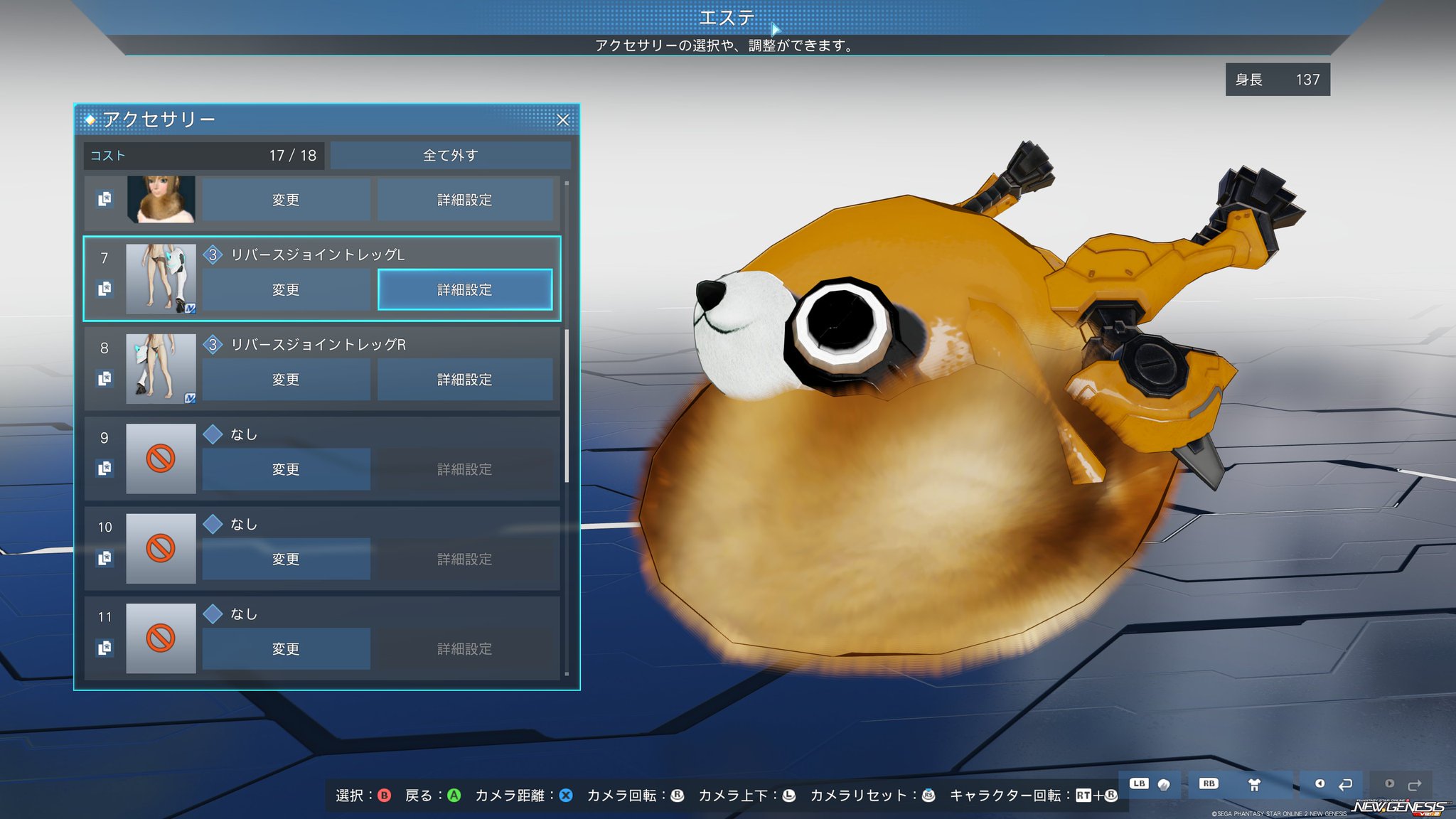Click the LB hair display toggle button
1456x819 pixels.
click(1150, 784)
